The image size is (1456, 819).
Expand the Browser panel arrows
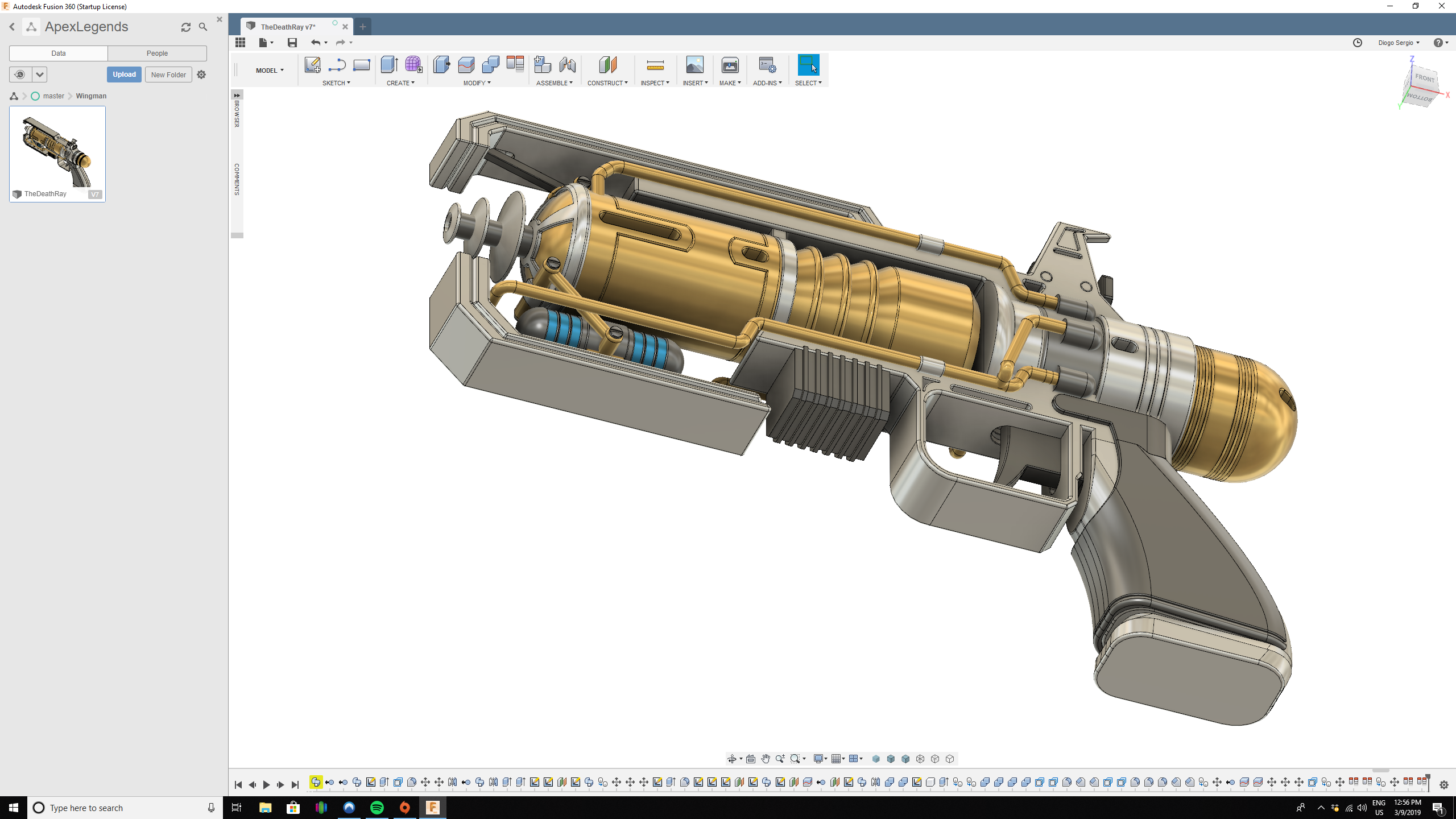237,95
